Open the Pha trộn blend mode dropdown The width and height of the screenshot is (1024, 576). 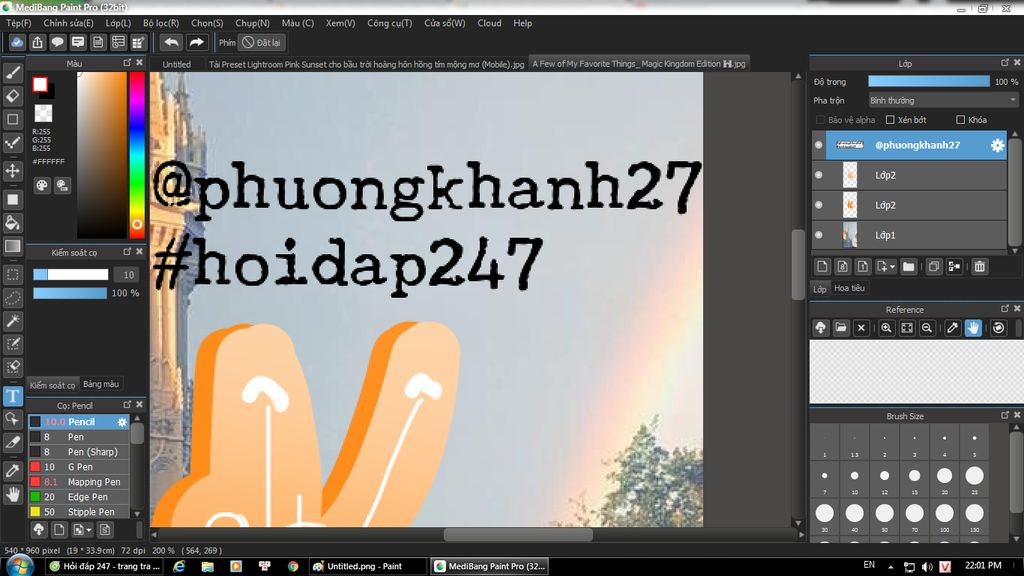[x=943, y=101]
